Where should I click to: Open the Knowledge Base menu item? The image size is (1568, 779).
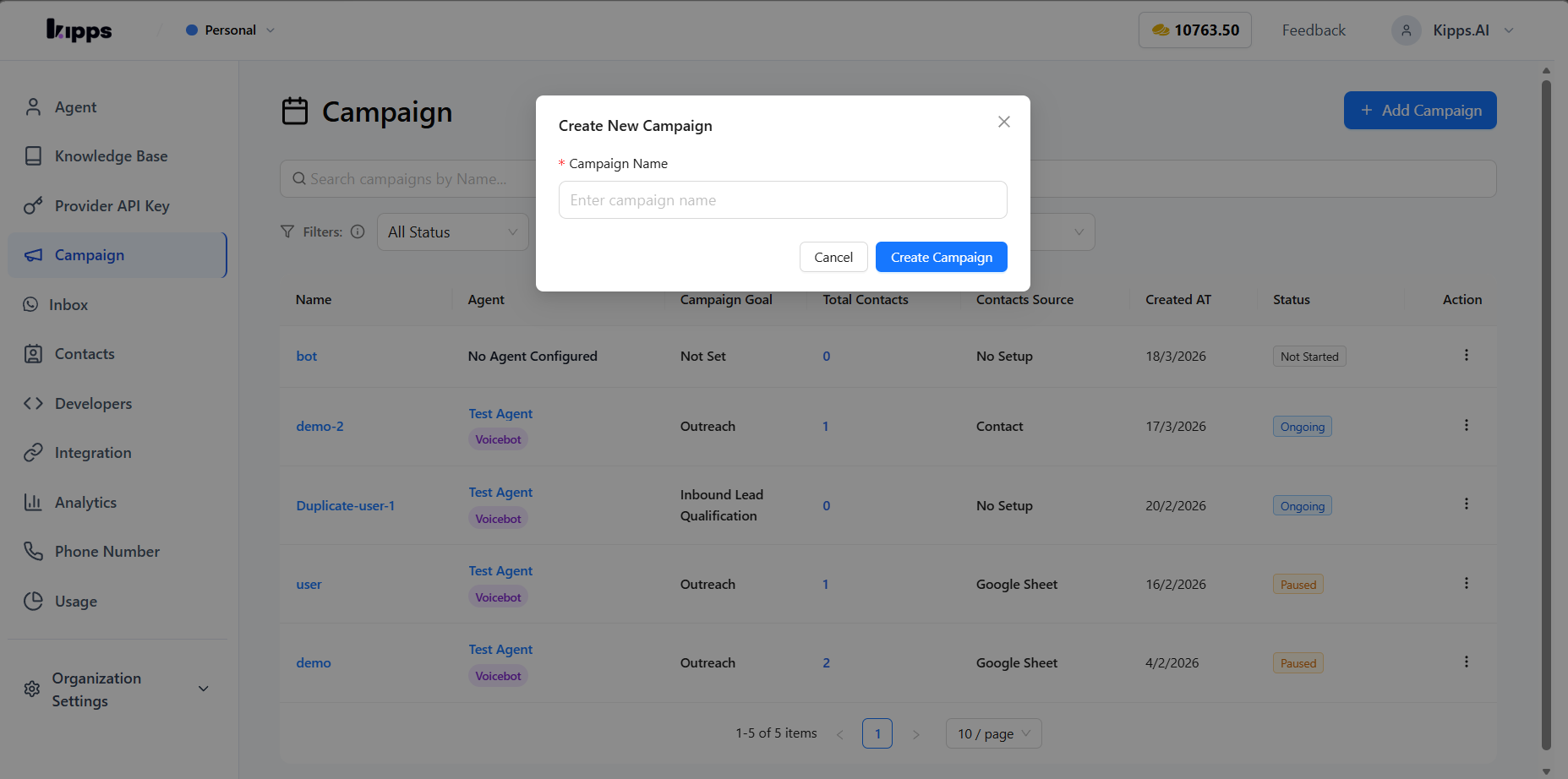point(117,156)
